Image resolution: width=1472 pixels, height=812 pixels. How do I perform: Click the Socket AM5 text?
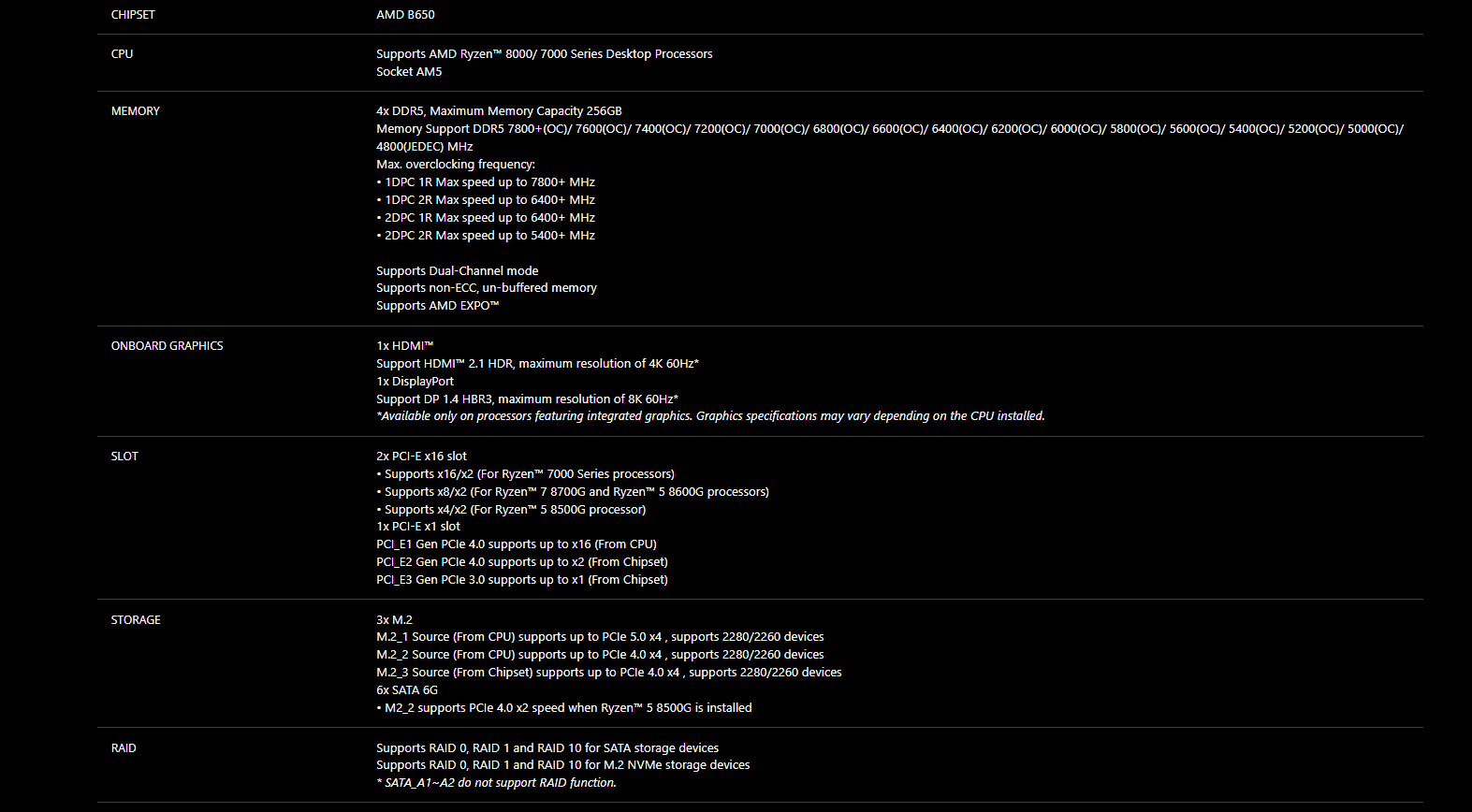pos(409,72)
